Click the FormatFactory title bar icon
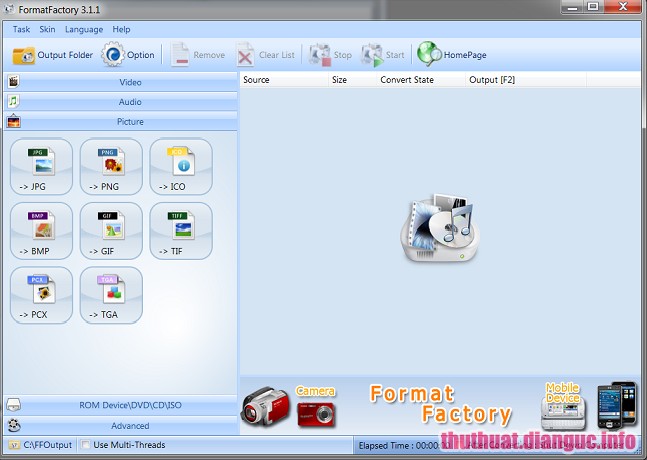 click(8, 9)
